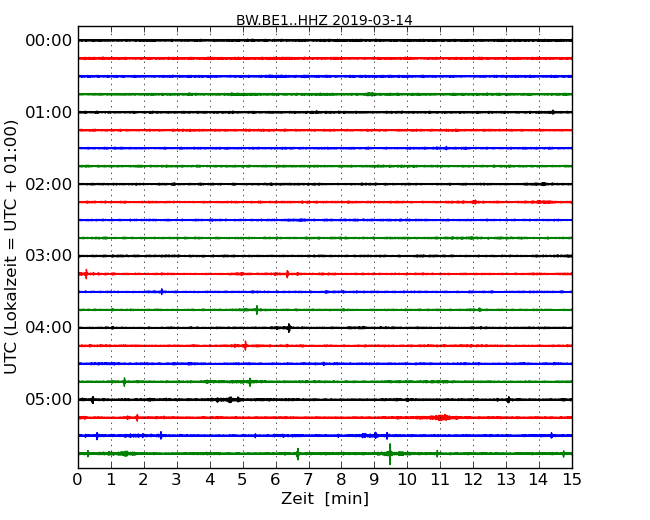Image resolution: width=650 pixels, height=520 pixels.
Task: Select the x-axis tick label 5
Action: click(243, 480)
